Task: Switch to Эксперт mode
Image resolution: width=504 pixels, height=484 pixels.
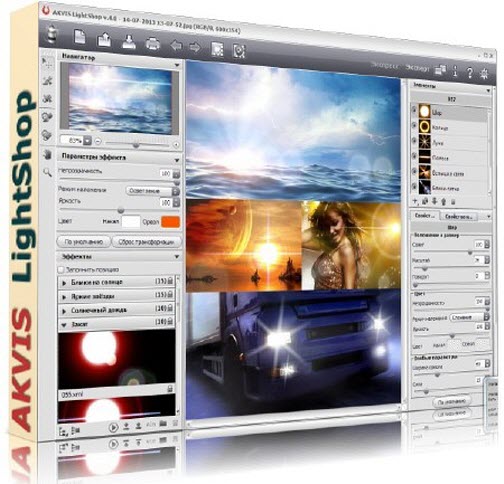Action: [x=417, y=68]
